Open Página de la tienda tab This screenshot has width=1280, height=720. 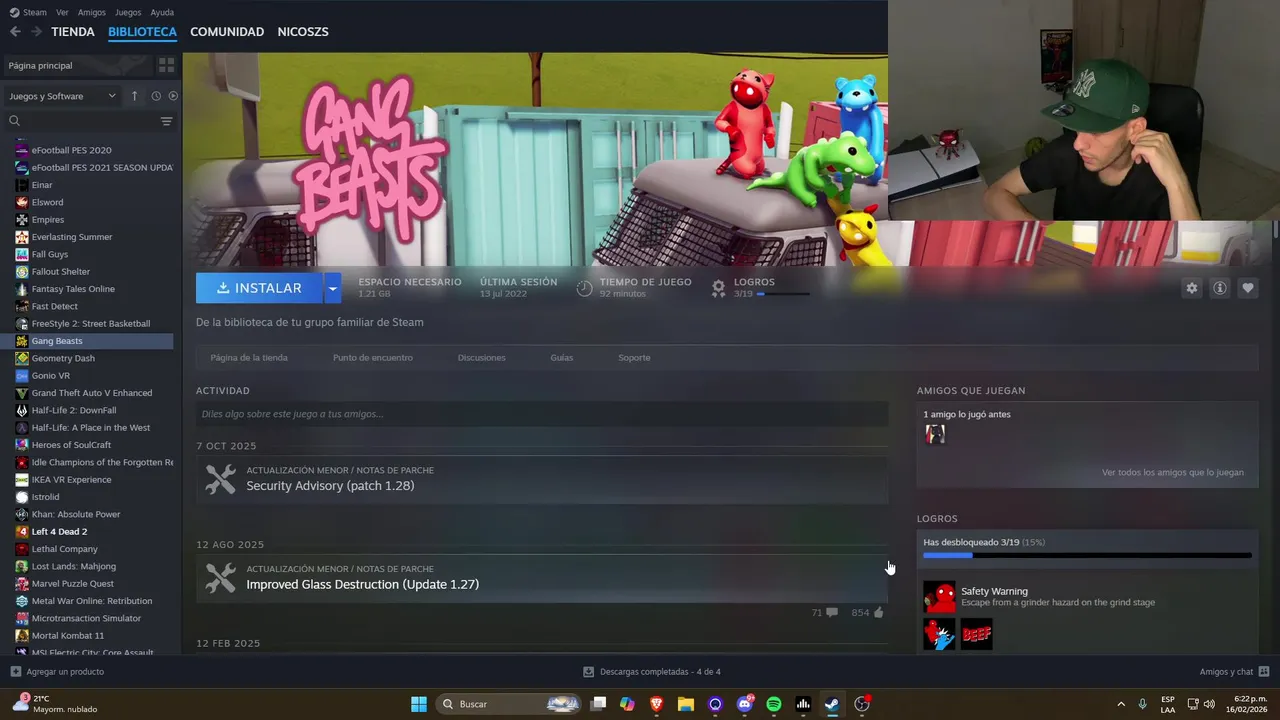pos(249,358)
